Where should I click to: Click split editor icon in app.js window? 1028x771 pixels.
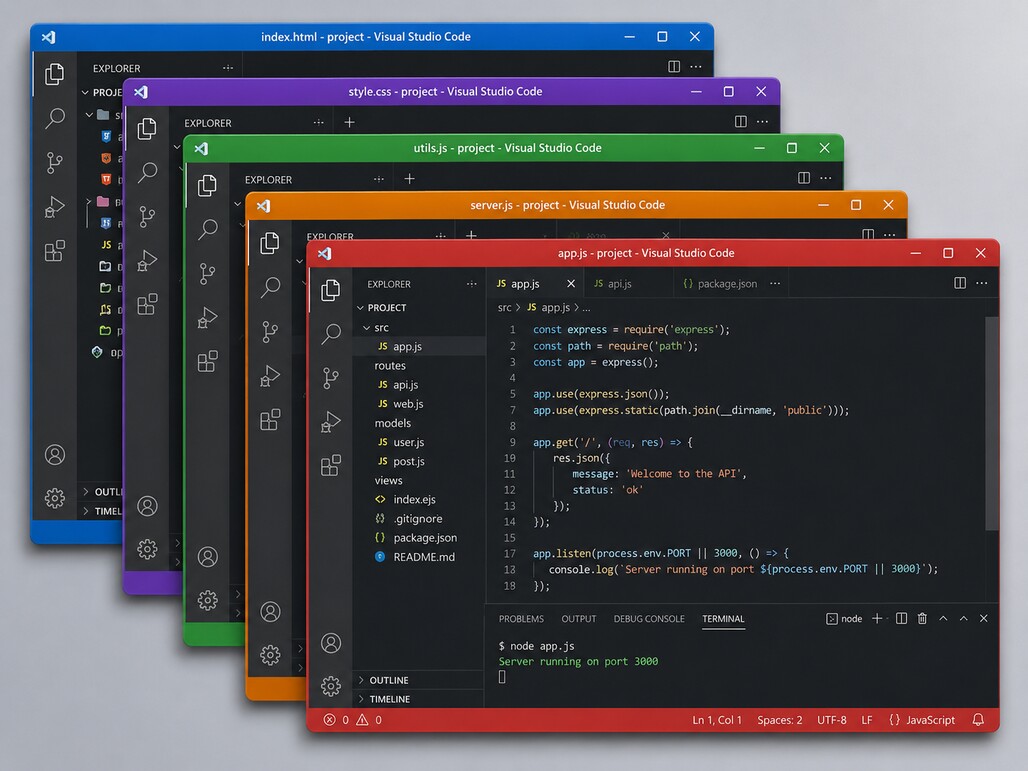pyautogui.click(x=960, y=283)
